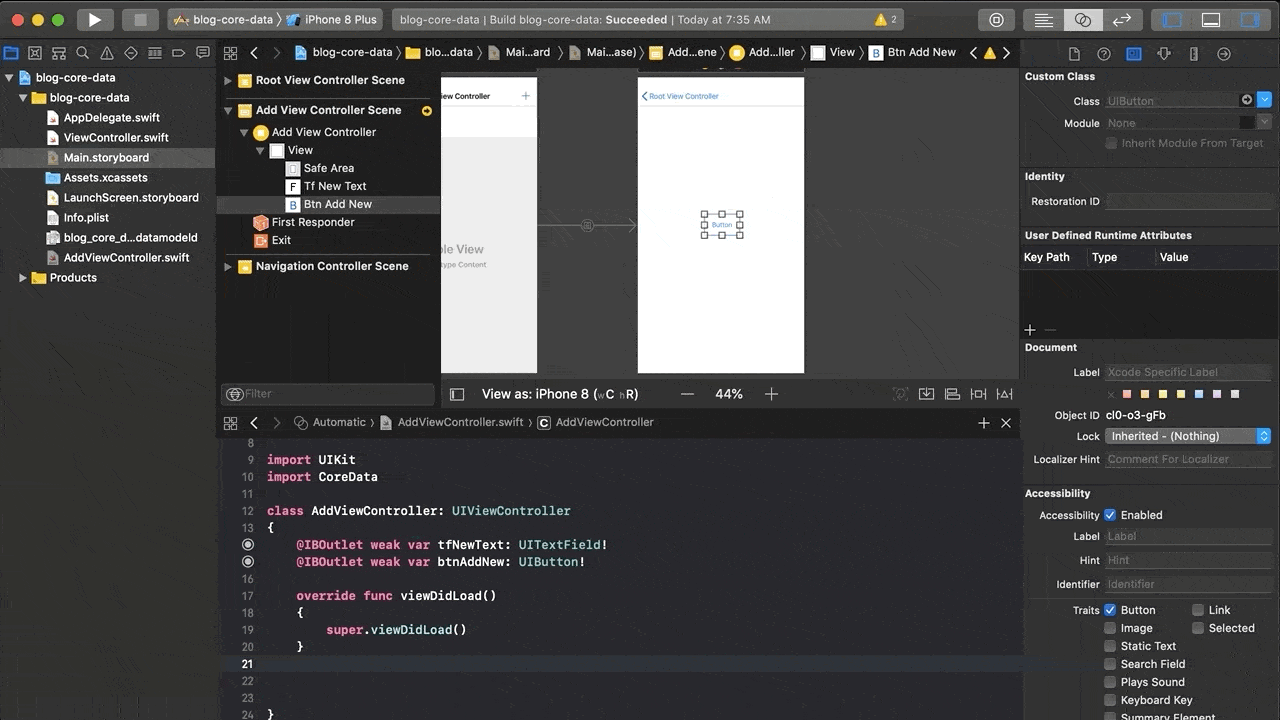Click the Root View Controller back link

point(681,96)
